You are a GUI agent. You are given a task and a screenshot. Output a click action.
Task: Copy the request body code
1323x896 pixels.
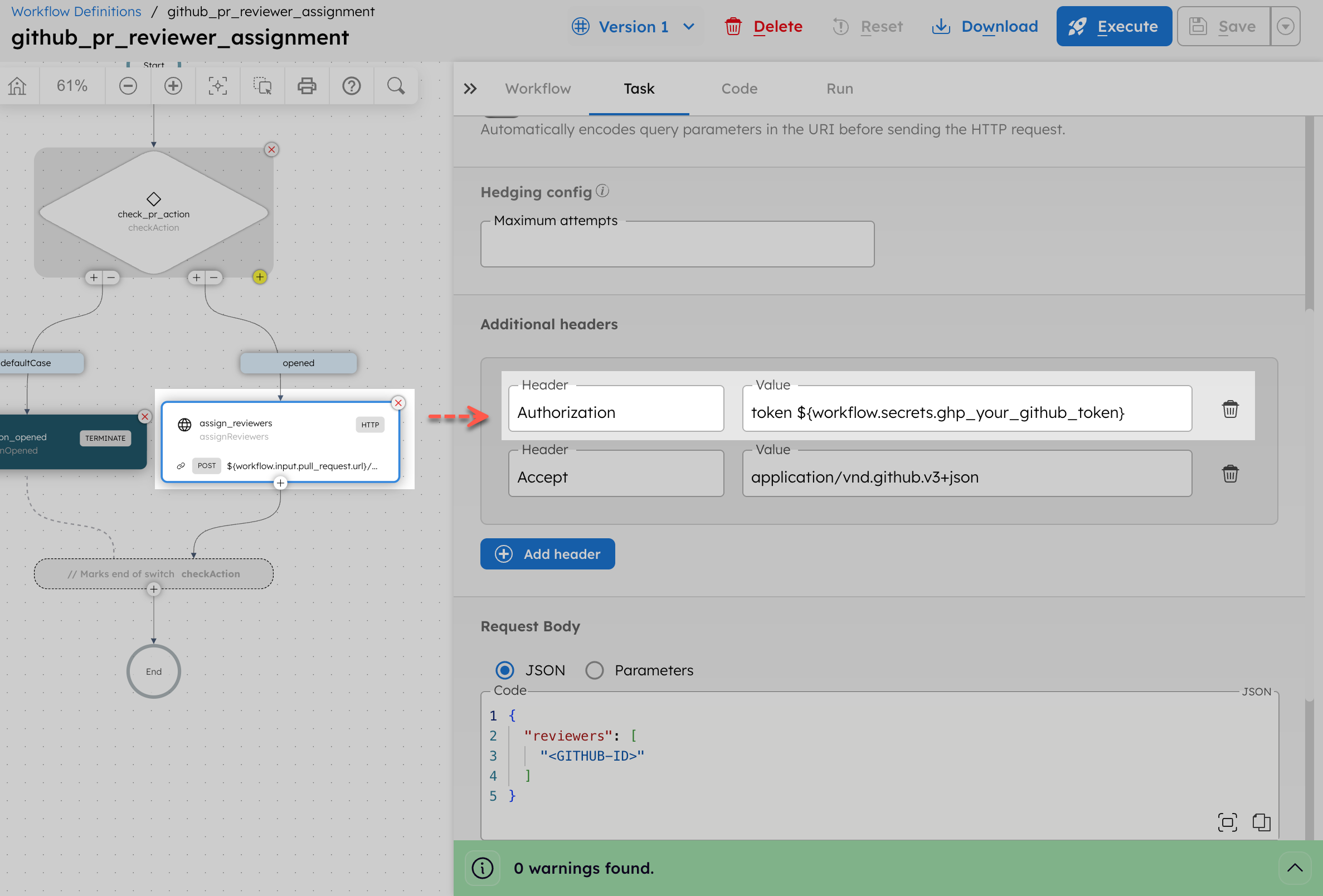[1262, 822]
